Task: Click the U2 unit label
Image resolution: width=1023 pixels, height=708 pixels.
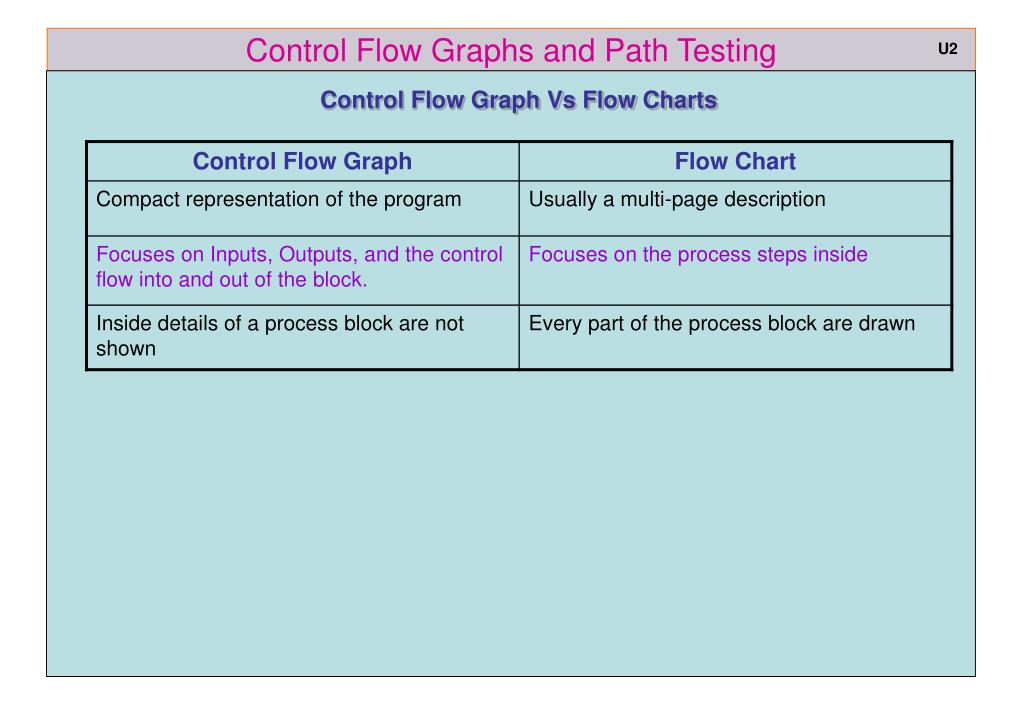Action: [947, 49]
